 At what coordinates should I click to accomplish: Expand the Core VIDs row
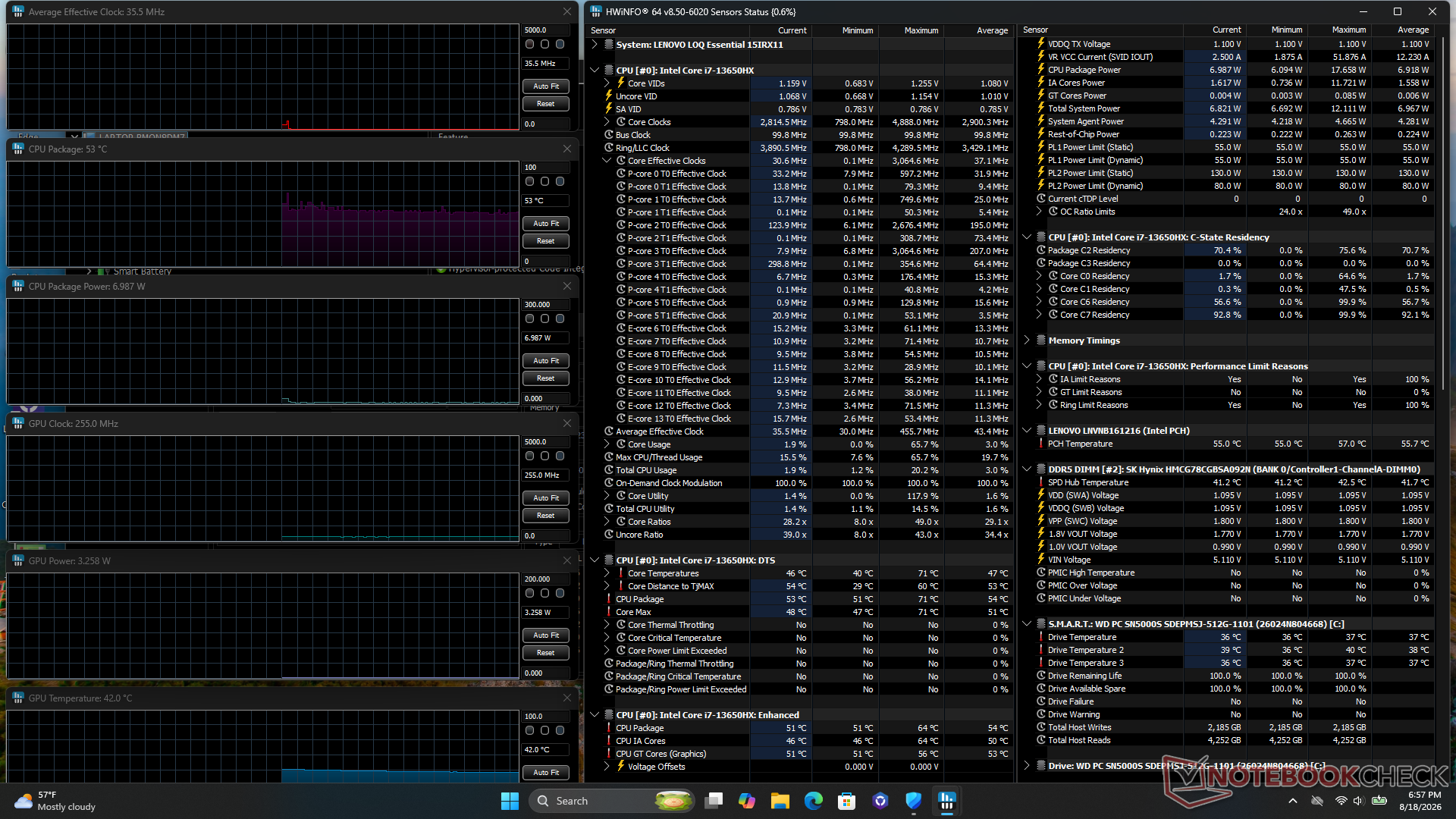[x=607, y=83]
